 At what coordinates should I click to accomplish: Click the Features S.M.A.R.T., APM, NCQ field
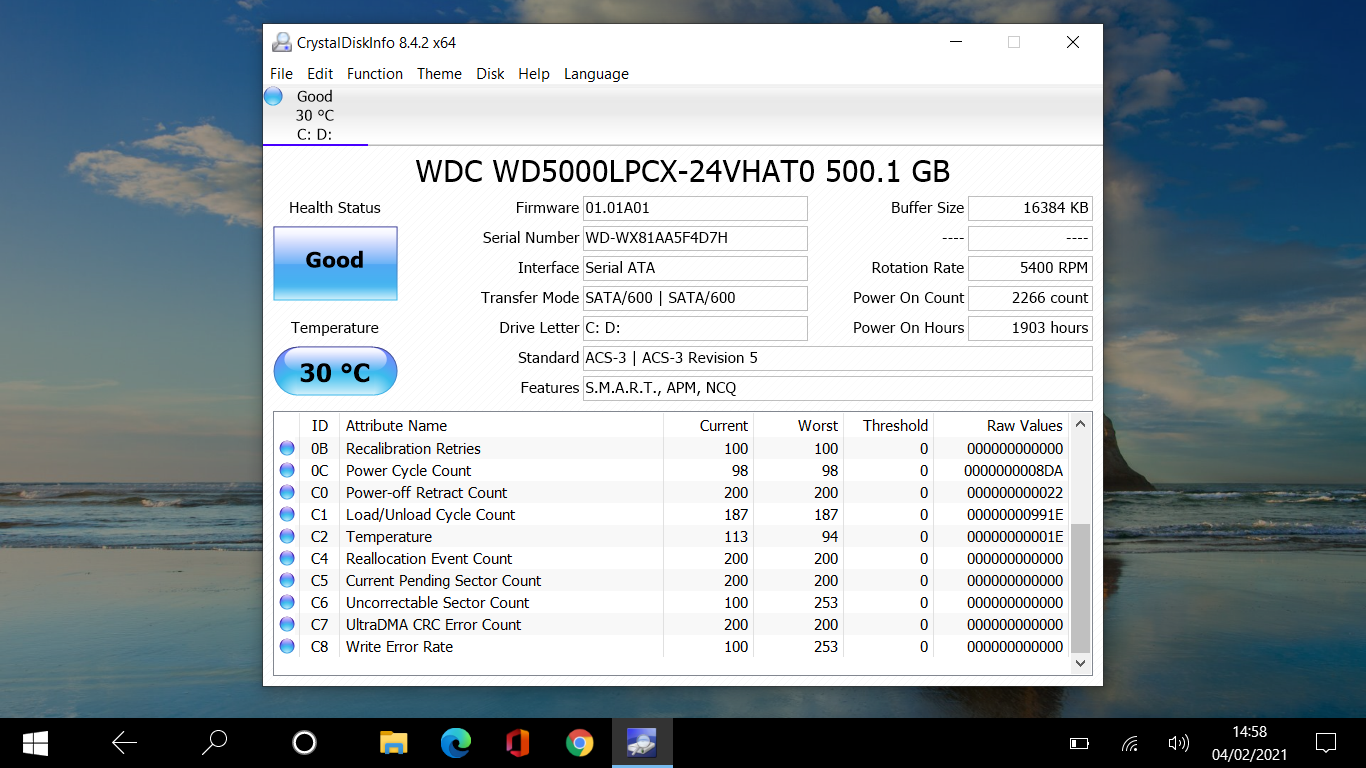[838, 388]
